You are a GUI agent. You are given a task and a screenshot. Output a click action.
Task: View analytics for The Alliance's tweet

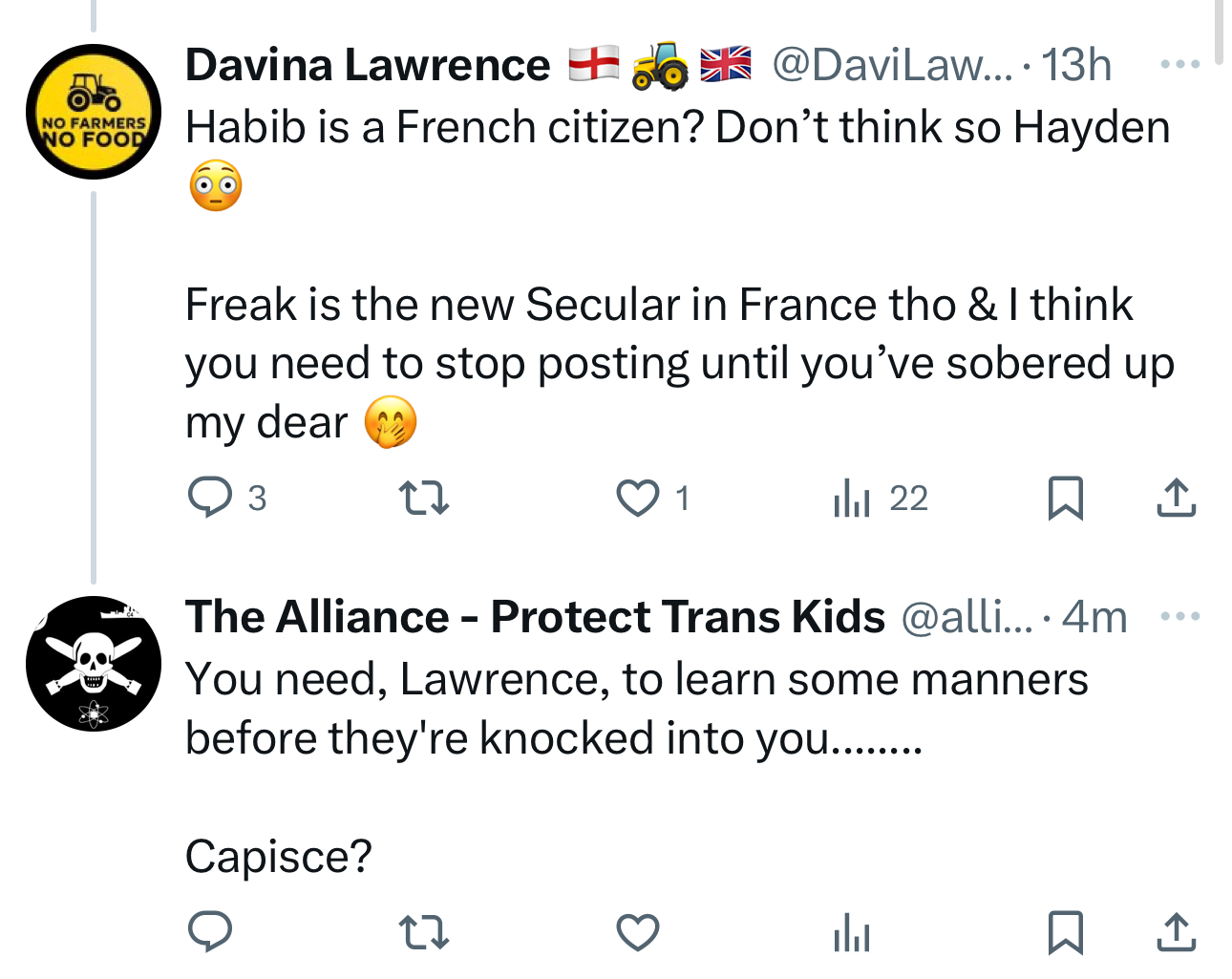[852, 932]
